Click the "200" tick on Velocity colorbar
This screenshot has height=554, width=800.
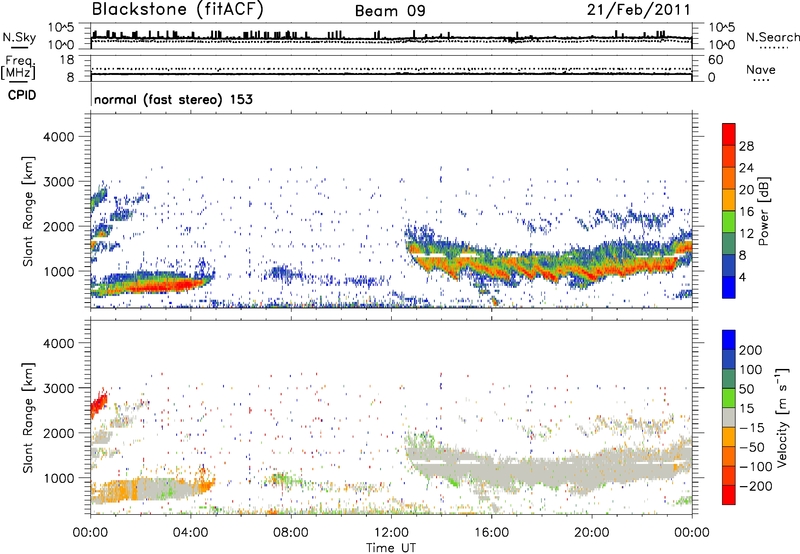751,350
